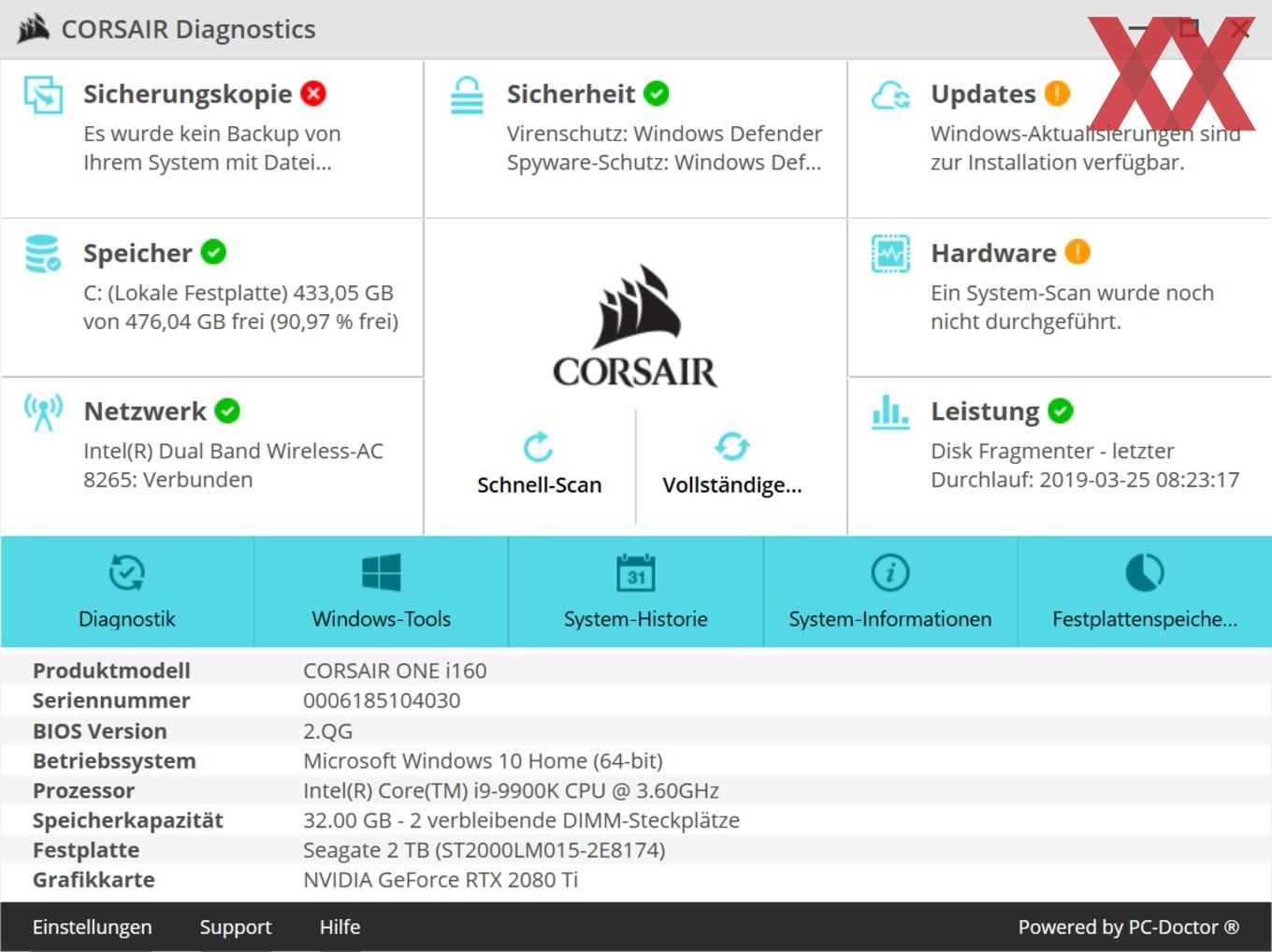The image size is (1272, 952).
Task: Open the Hilfe footer link
Action: 340,928
